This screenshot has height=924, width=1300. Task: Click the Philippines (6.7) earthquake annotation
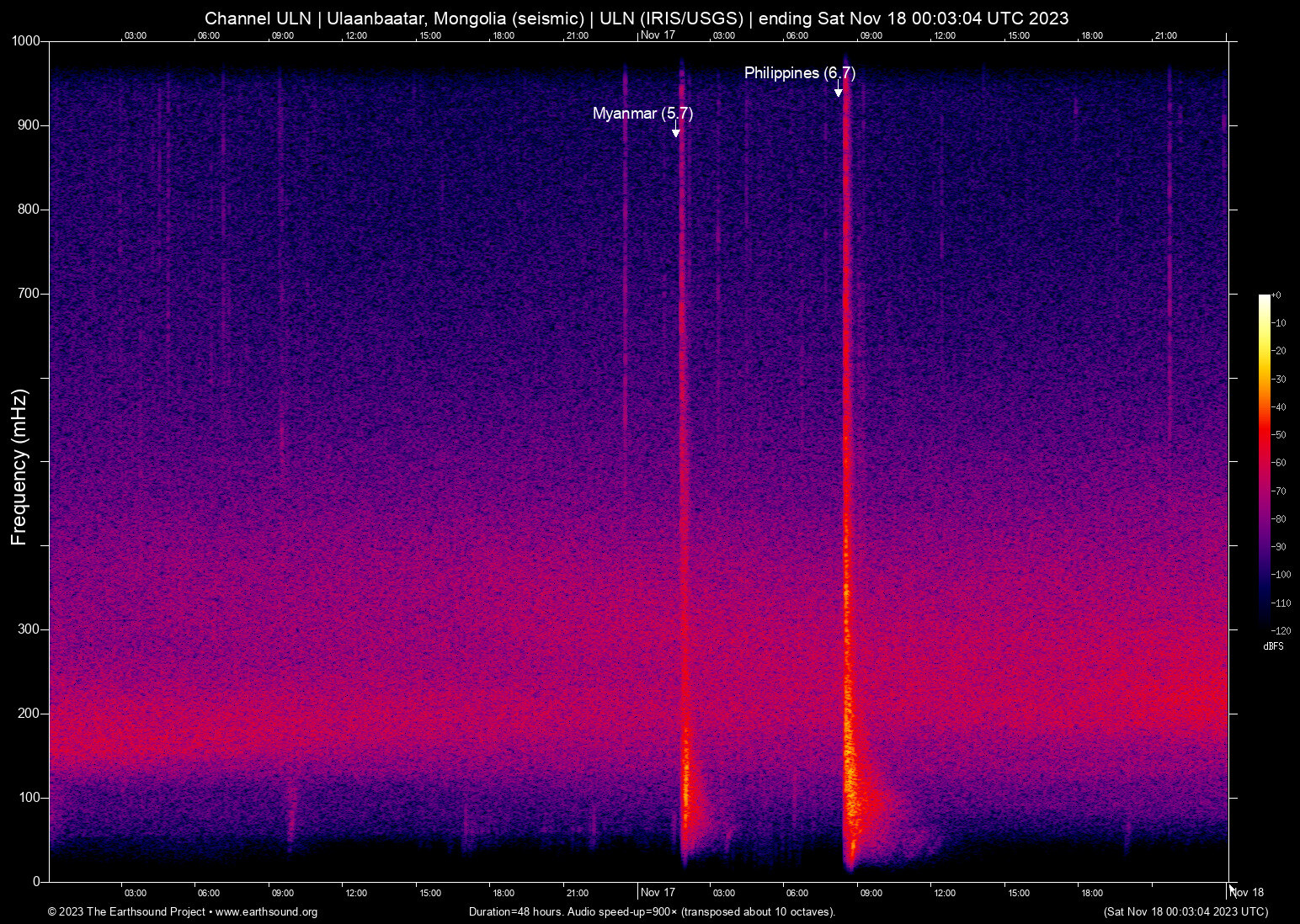(799, 73)
